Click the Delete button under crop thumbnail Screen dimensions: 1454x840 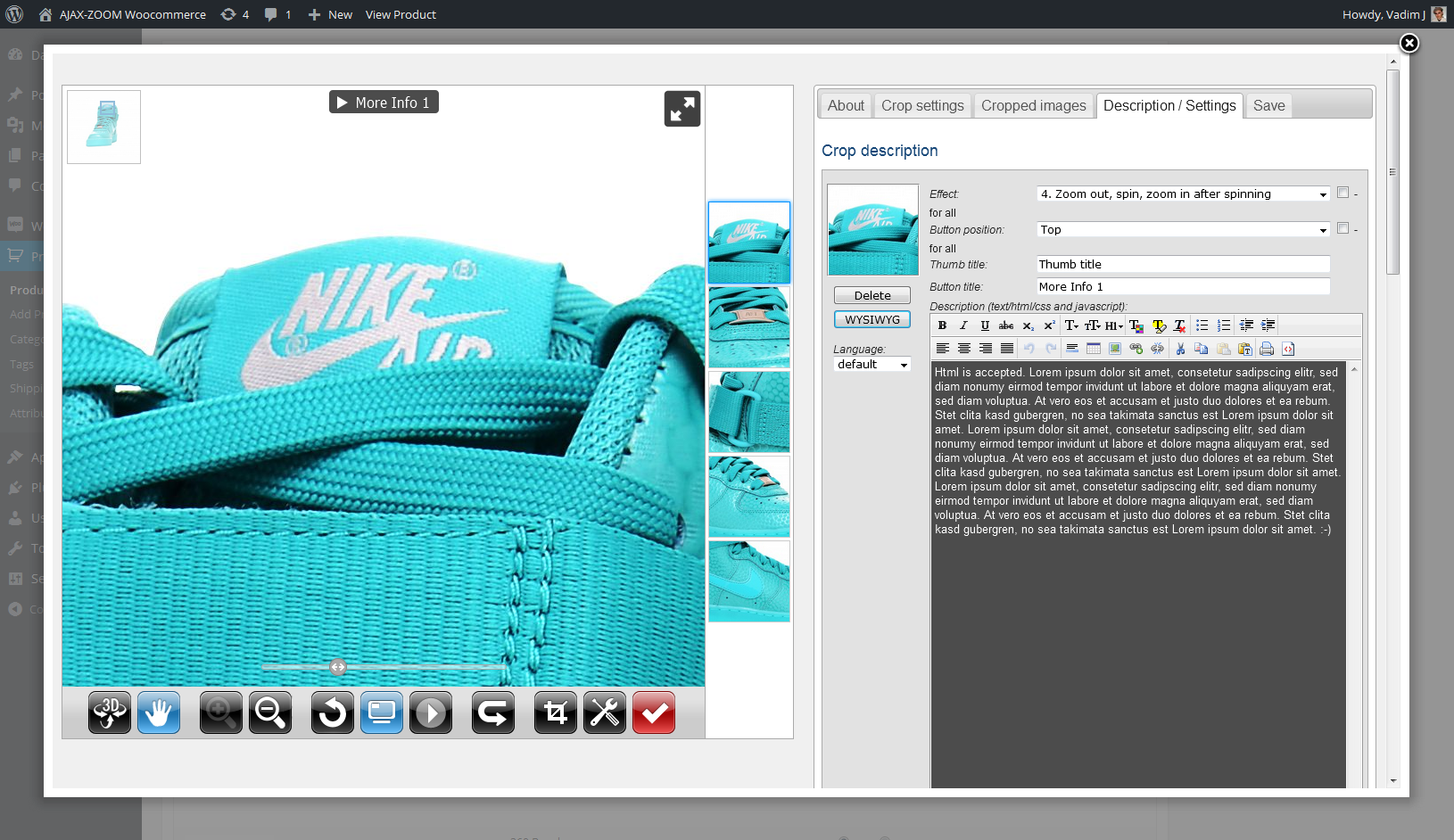pyautogui.click(x=872, y=295)
